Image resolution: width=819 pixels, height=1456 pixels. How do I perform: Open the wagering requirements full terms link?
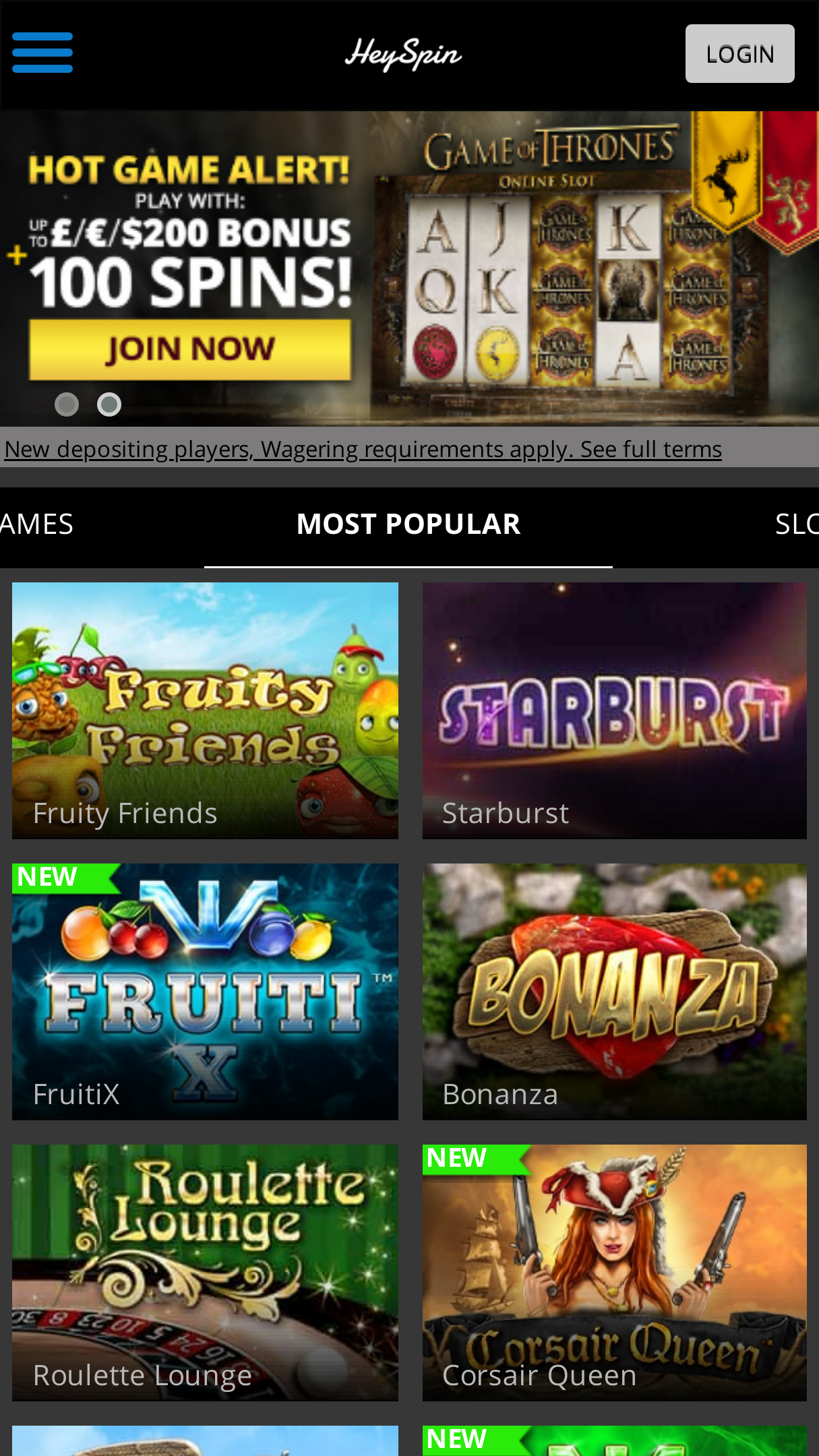click(x=363, y=449)
